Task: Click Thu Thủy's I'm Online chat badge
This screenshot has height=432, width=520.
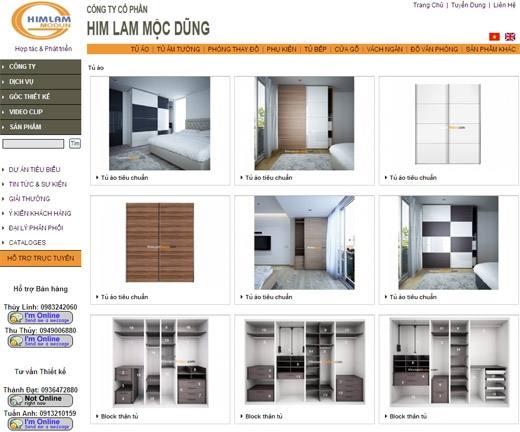Action: click(40, 341)
